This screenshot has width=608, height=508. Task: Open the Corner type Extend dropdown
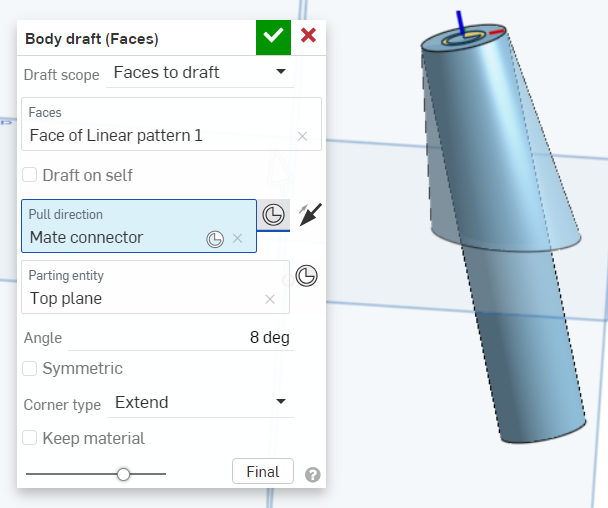coord(200,403)
